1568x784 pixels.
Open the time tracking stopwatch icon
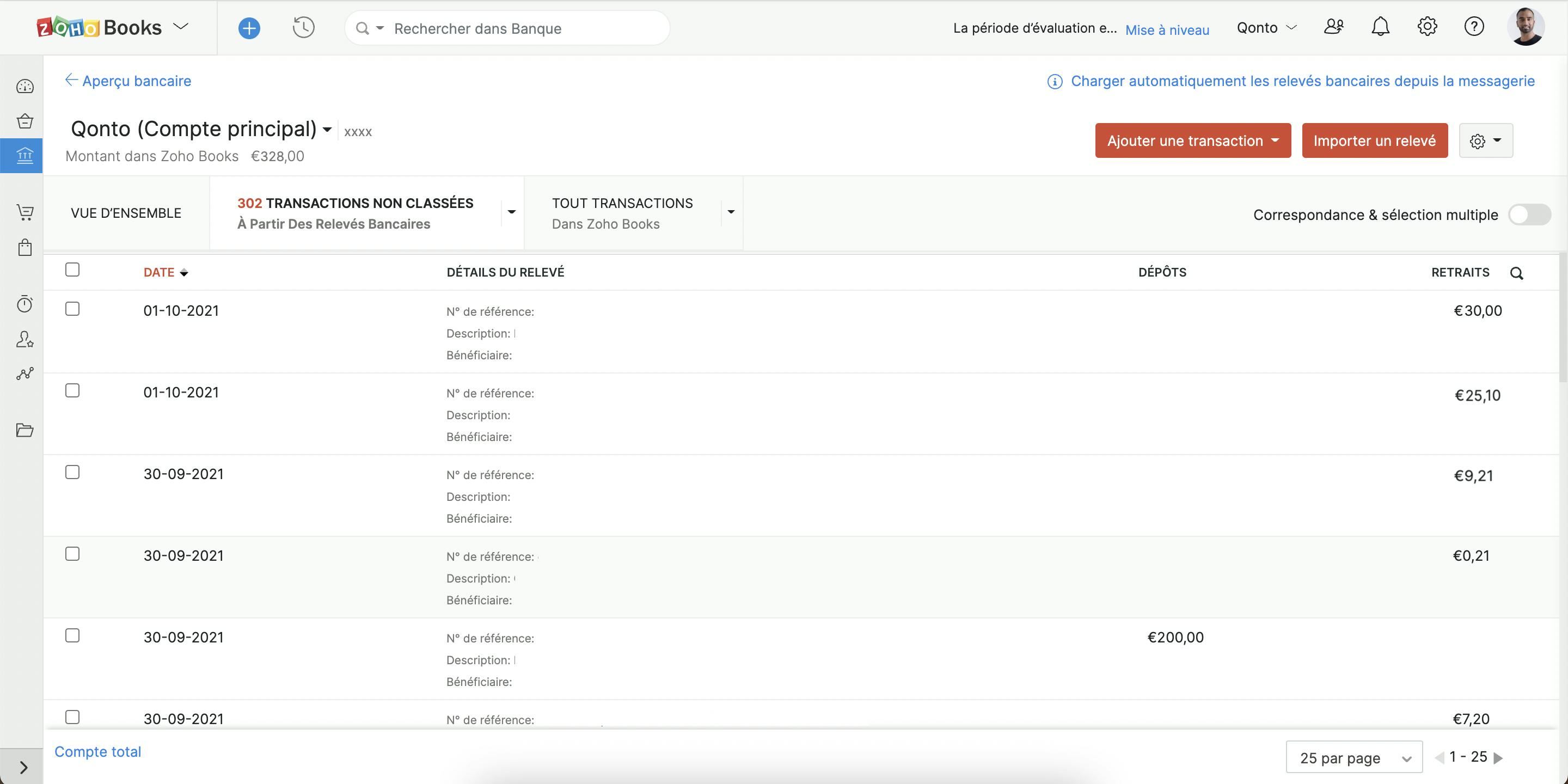coord(24,304)
